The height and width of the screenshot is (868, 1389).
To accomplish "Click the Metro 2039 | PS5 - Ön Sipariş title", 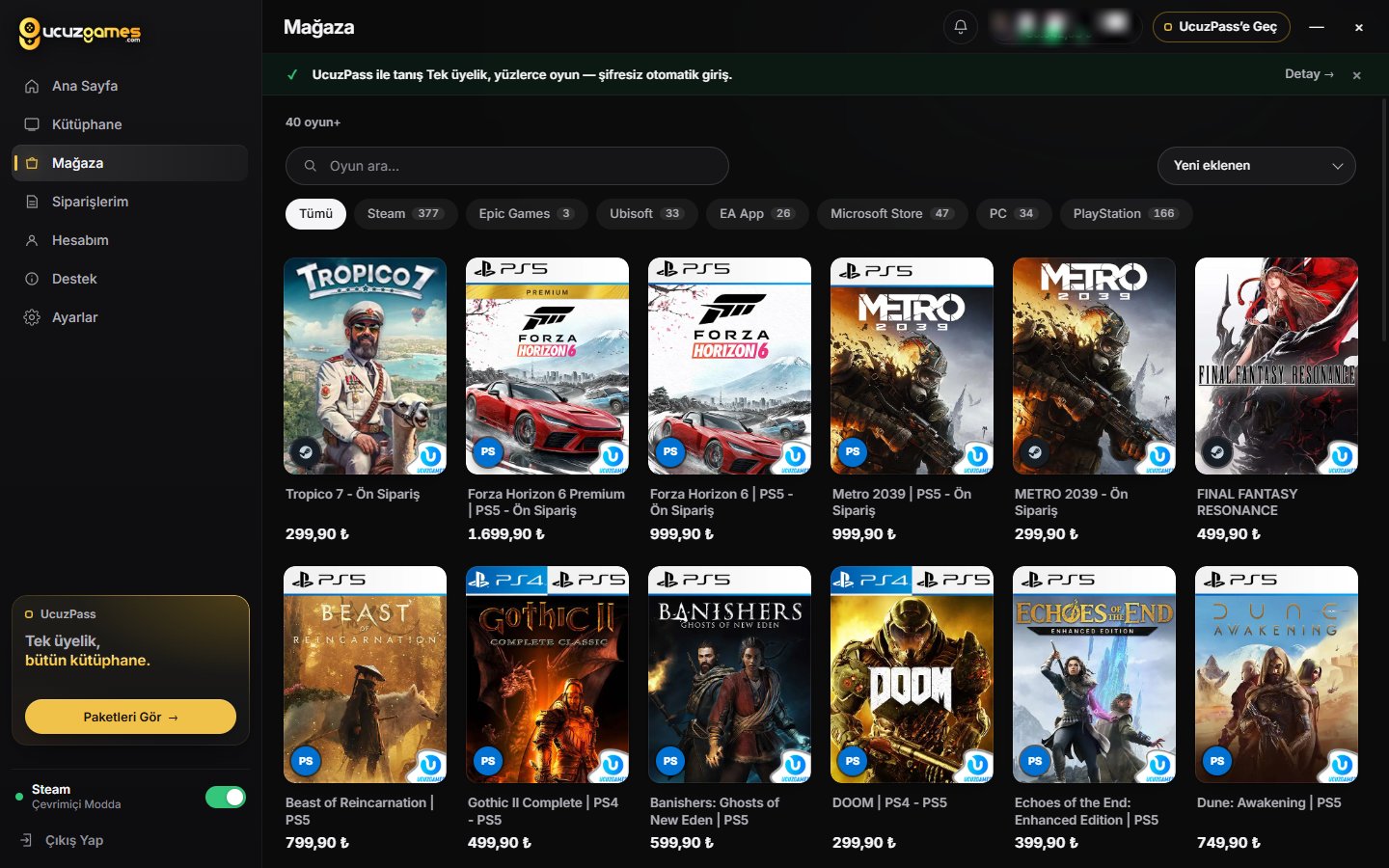I will [x=902, y=502].
